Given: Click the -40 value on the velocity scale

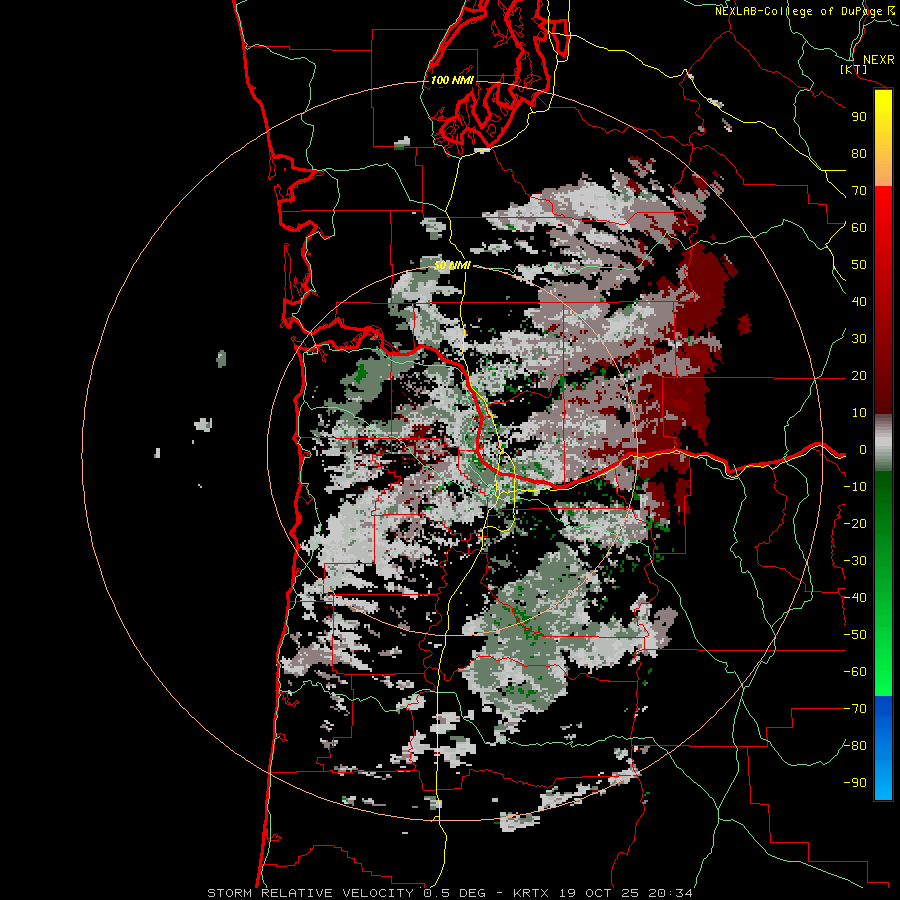Looking at the screenshot, I should (x=855, y=598).
